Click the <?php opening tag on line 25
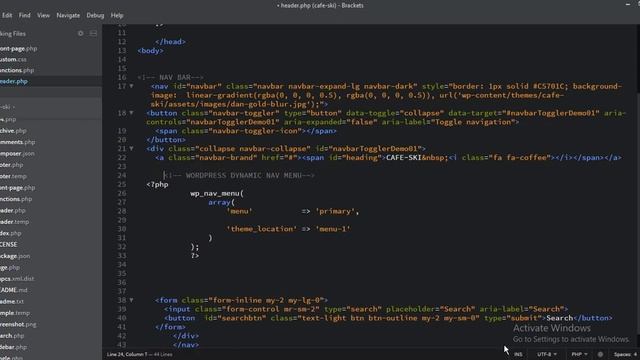640x360 pixels. click(x=158, y=184)
